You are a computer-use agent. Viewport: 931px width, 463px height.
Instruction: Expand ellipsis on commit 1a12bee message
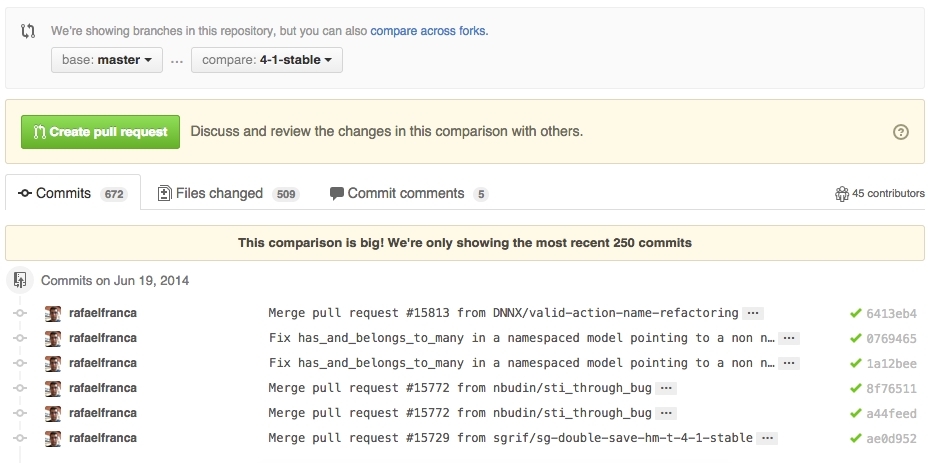tap(790, 363)
